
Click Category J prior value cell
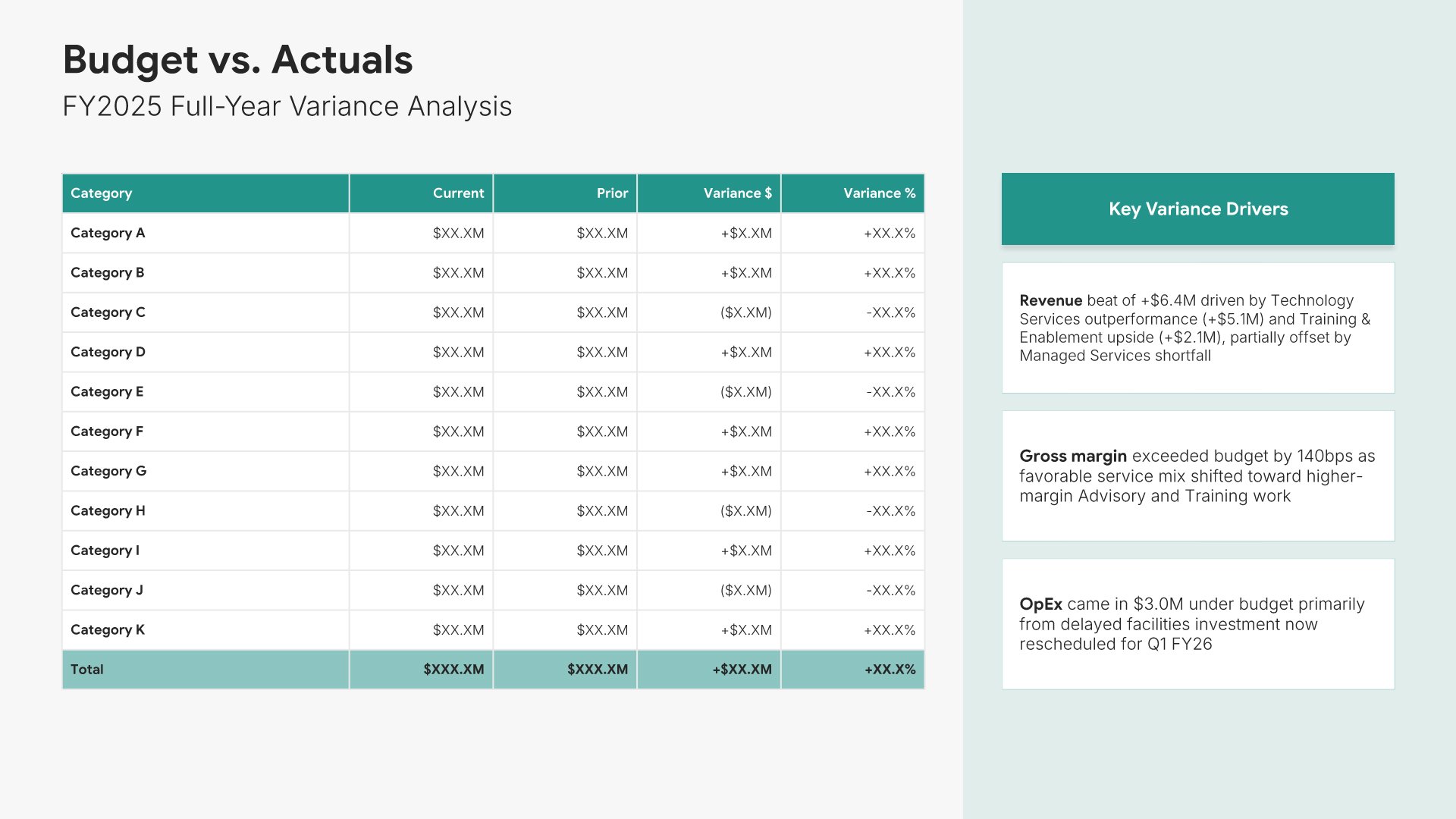click(x=602, y=590)
